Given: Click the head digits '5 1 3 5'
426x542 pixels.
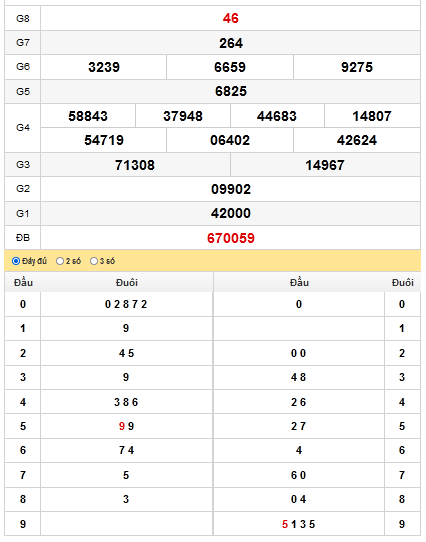Looking at the screenshot, I should click(298, 524).
